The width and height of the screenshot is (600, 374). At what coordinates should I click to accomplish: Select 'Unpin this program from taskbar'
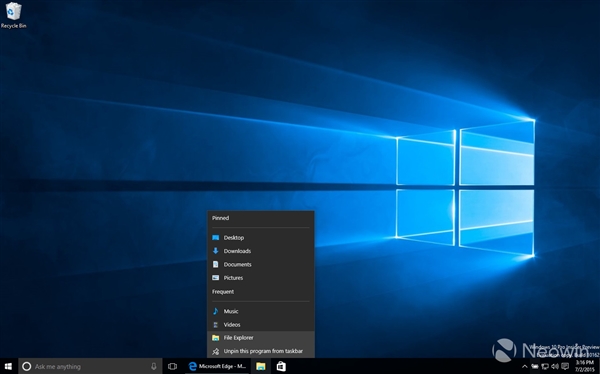(261, 351)
